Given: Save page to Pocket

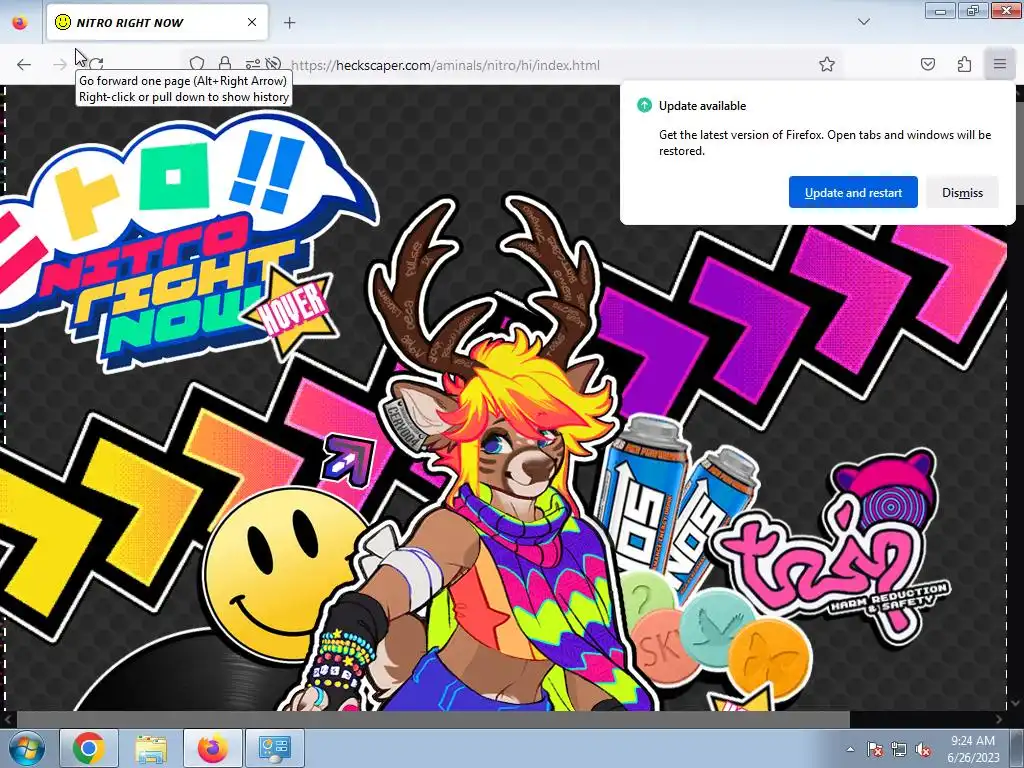Looking at the screenshot, I should [x=927, y=64].
